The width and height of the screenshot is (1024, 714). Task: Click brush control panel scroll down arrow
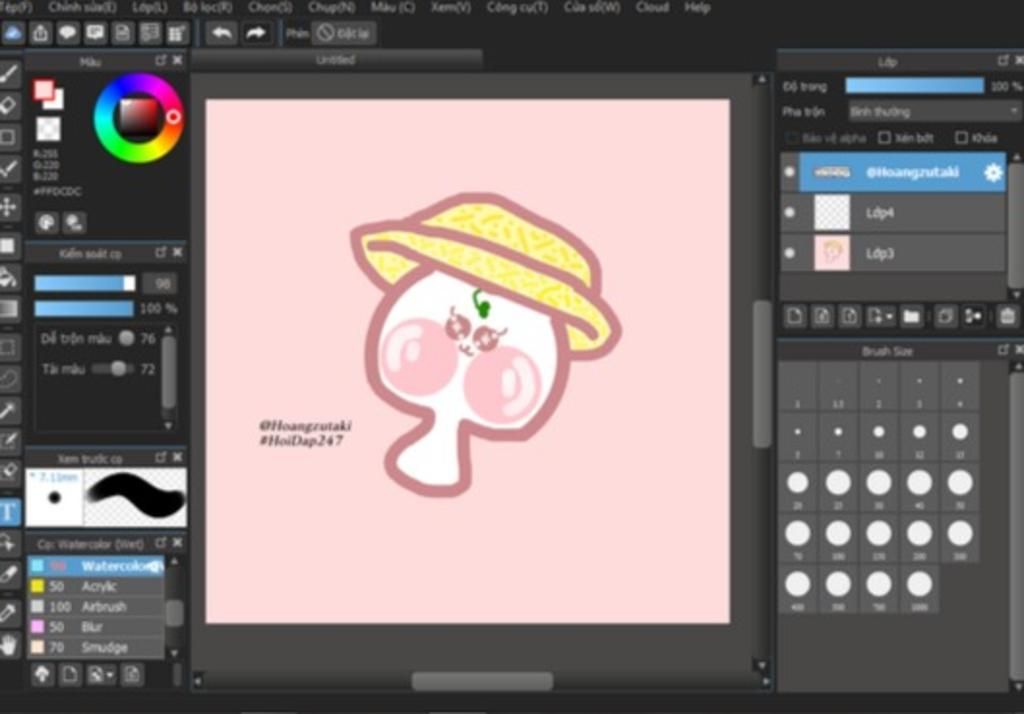pyautogui.click(x=168, y=425)
